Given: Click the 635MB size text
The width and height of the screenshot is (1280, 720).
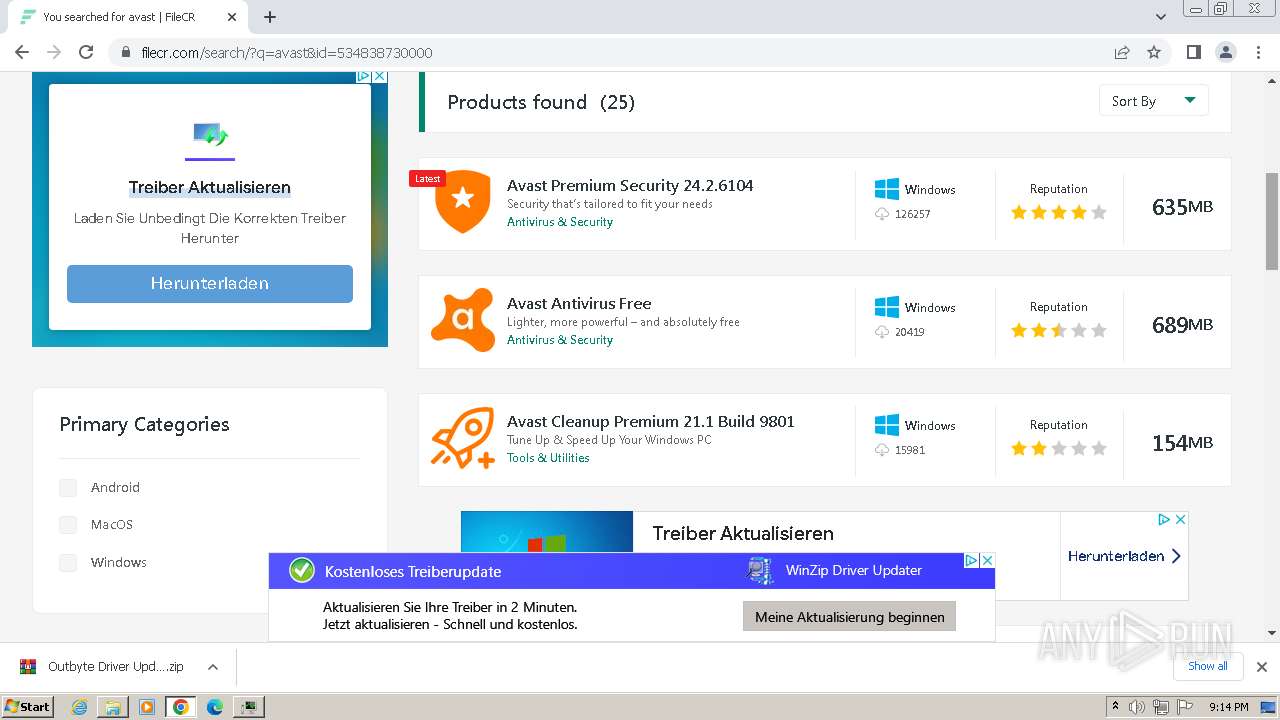Looking at the screenshot, I should tap(1182, 207).
